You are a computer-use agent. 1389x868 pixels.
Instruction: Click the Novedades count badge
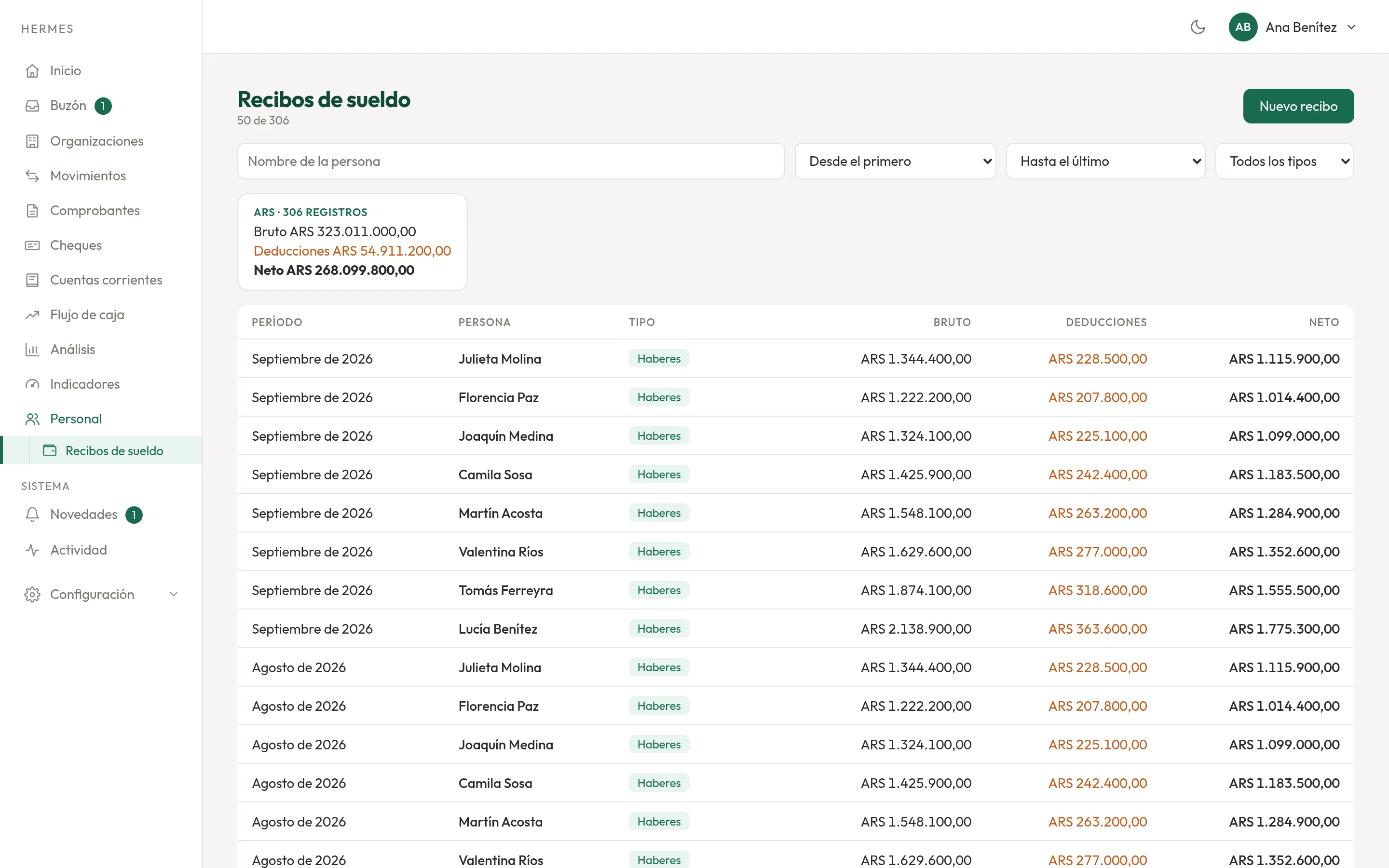click(x=134, y=515)
